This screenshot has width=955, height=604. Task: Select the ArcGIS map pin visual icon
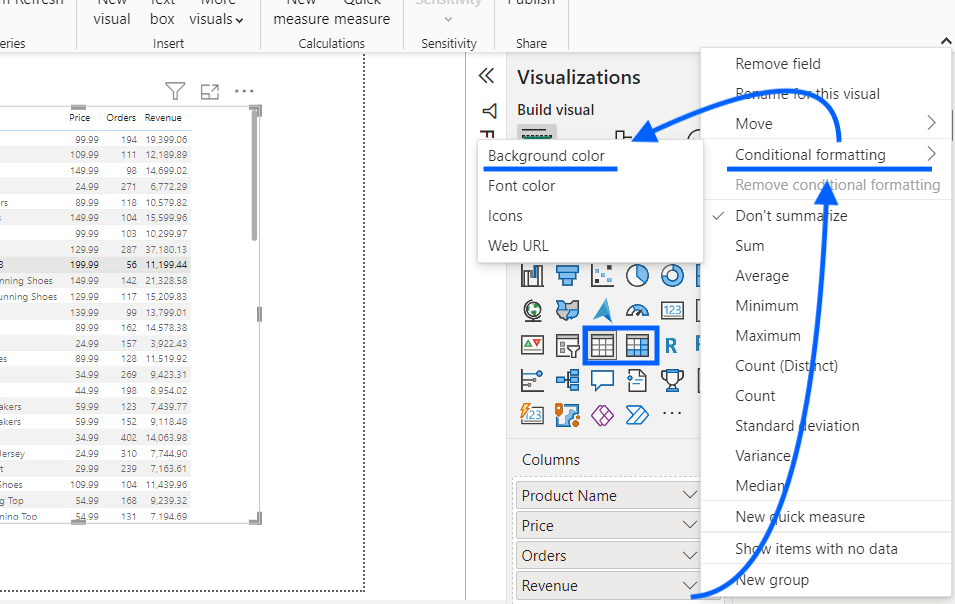(x=567, y=415)
